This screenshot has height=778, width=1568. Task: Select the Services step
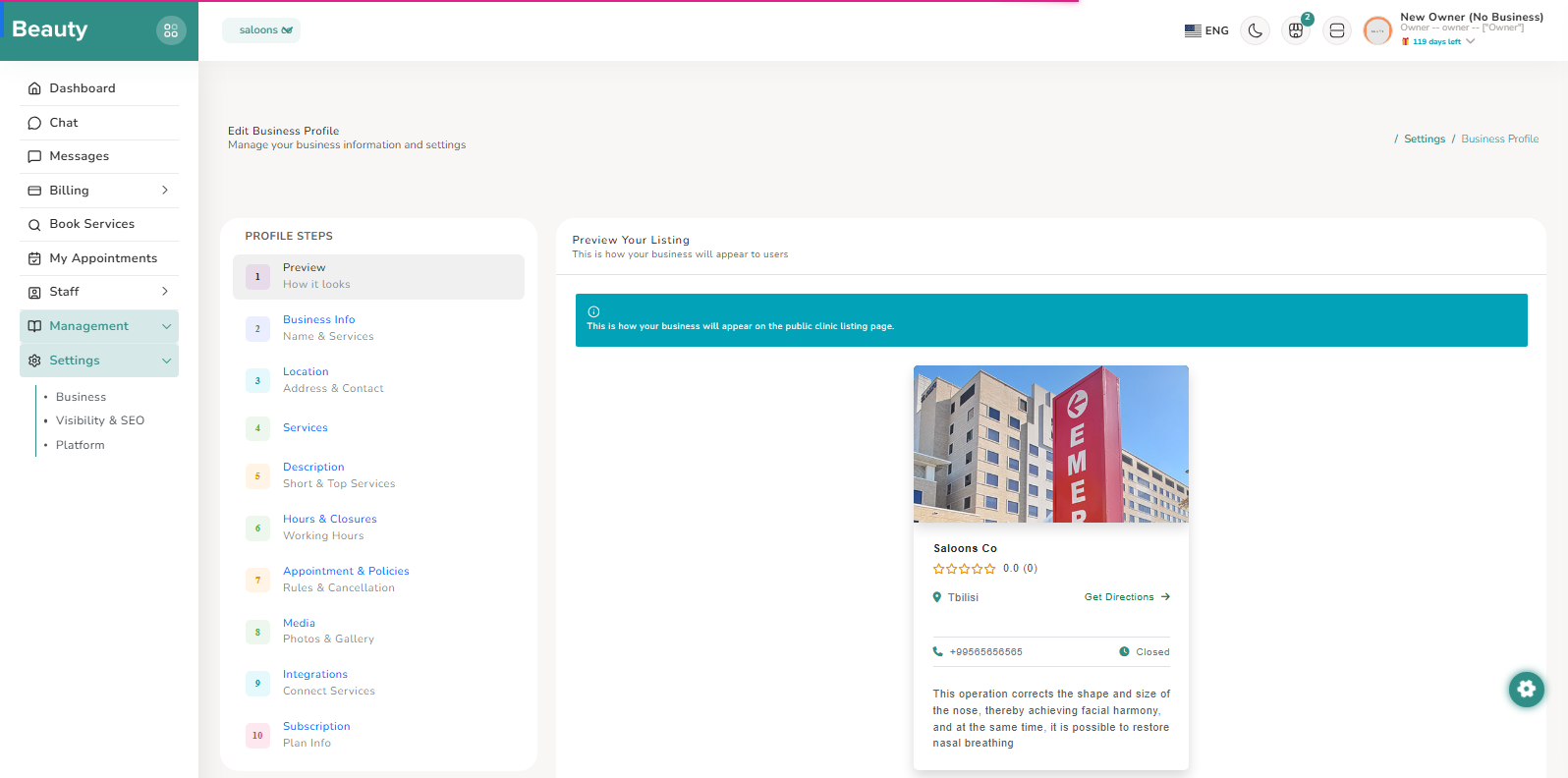(x=378, y=428)
